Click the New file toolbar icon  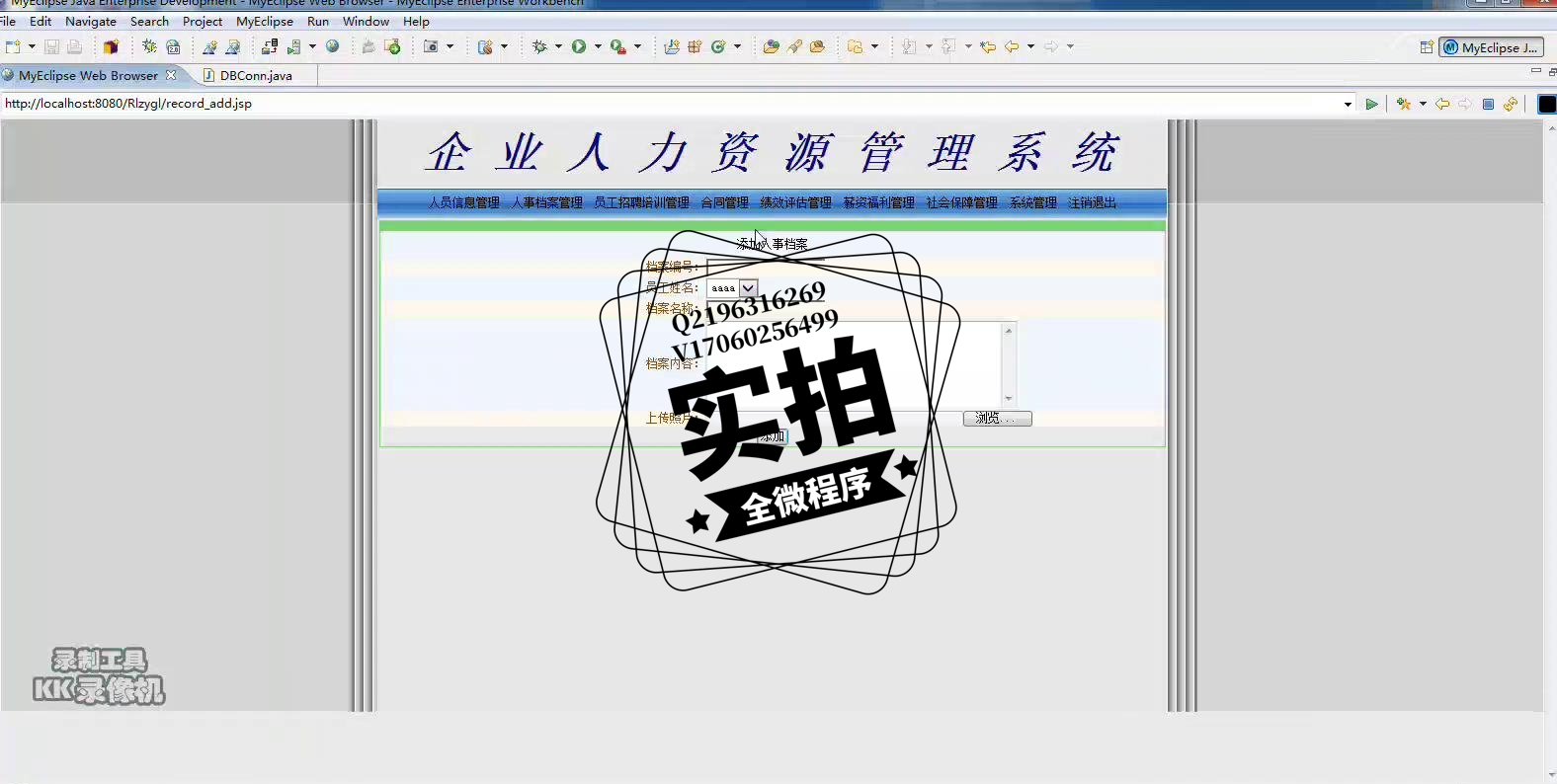pyautogui.click(x=13, y=46)
